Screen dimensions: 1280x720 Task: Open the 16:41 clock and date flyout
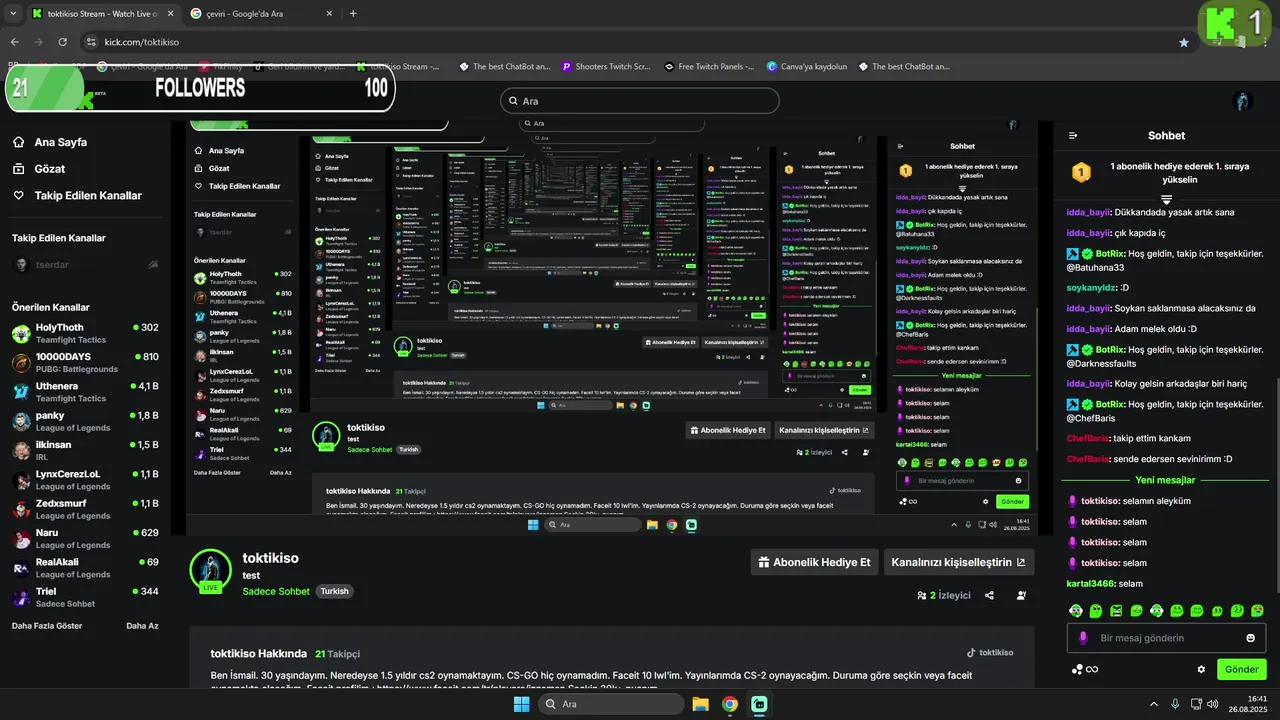point(1250,704)
